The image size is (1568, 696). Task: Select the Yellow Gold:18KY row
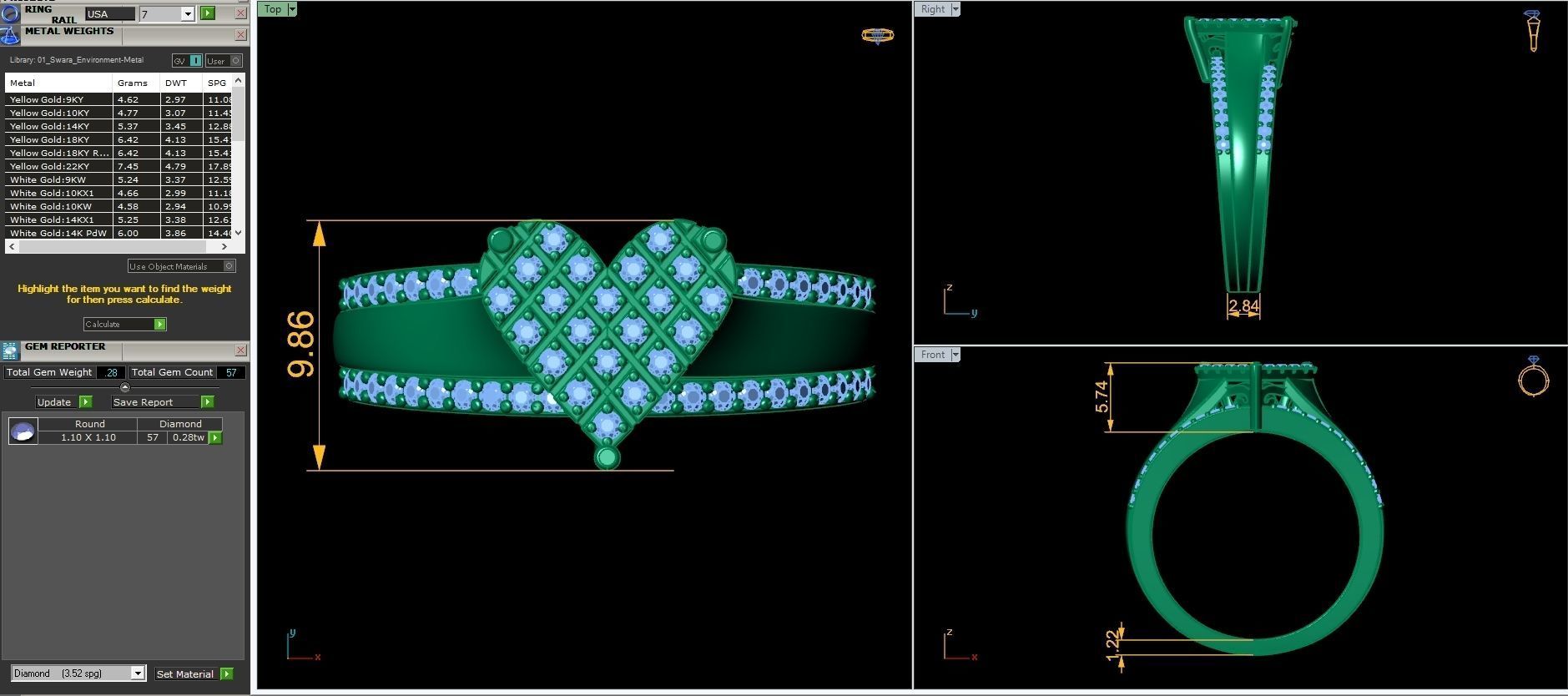point(118,139)
